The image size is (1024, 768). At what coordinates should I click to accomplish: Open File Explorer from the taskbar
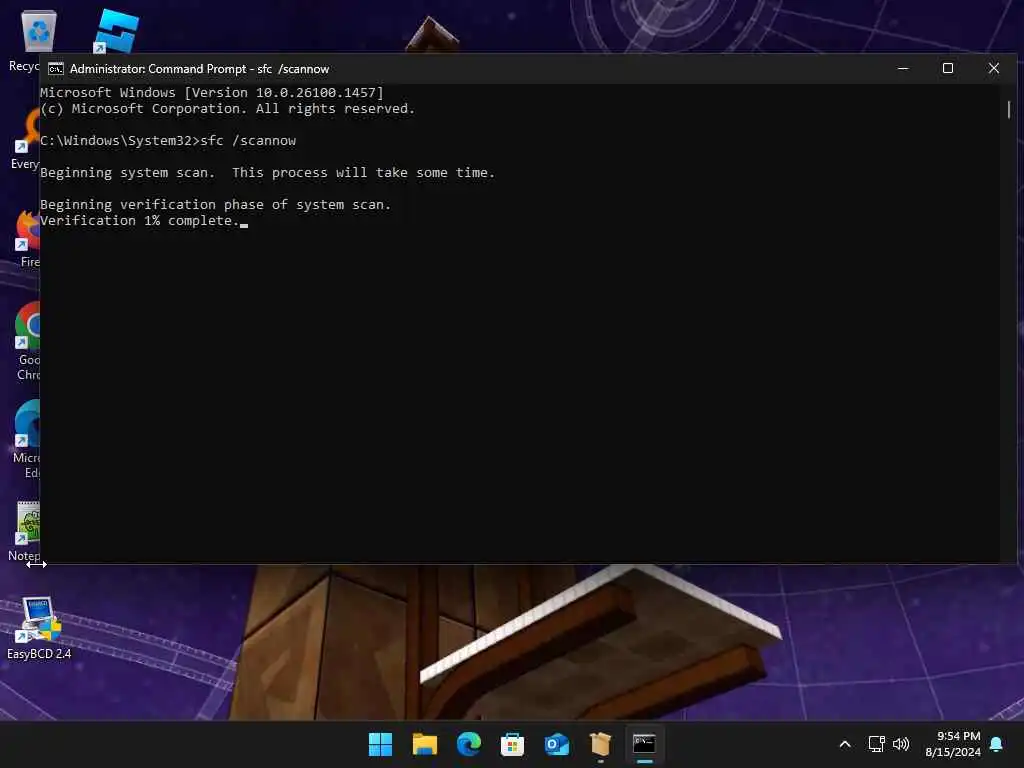point(424,744)
